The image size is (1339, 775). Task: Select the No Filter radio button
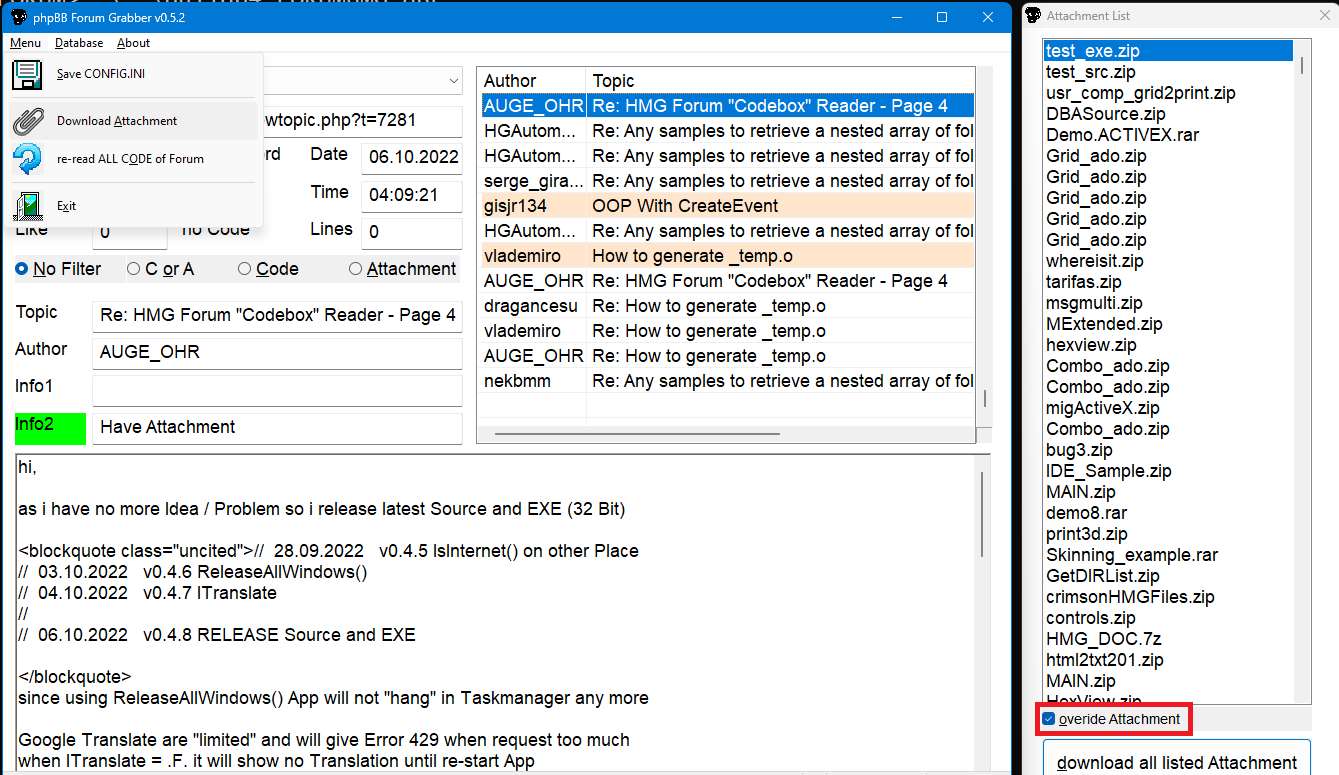[22, 269]
